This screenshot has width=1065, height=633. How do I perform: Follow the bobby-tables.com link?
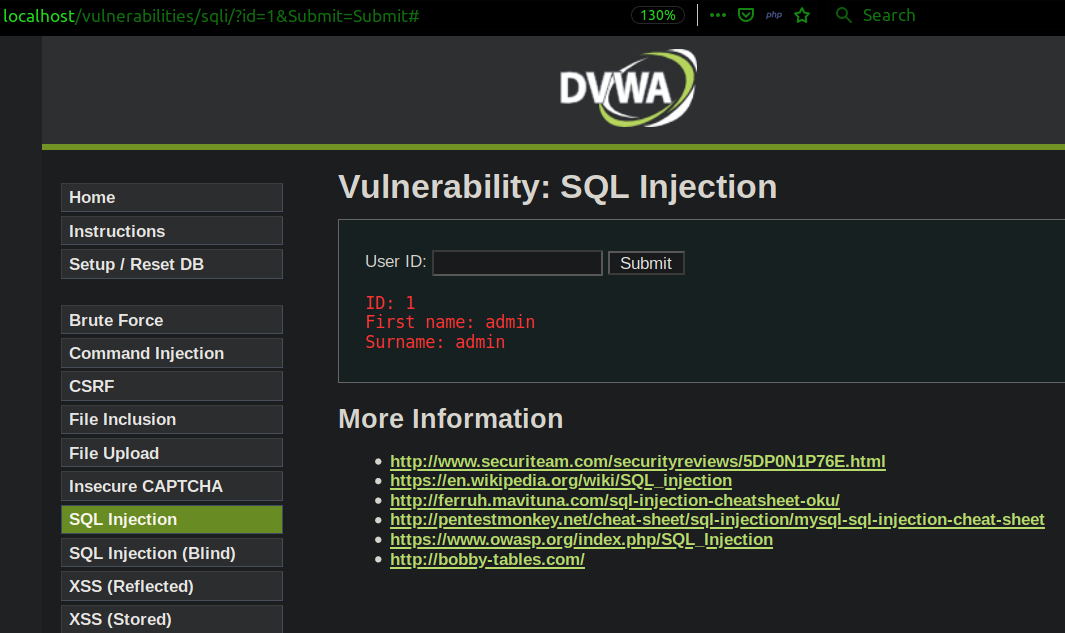(x=487, y=560)
